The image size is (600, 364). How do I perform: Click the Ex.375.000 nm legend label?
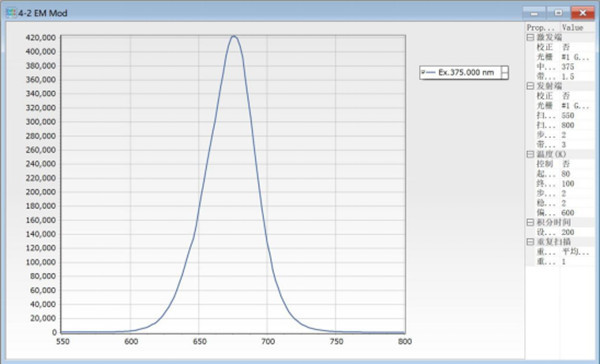click(466, 72)
